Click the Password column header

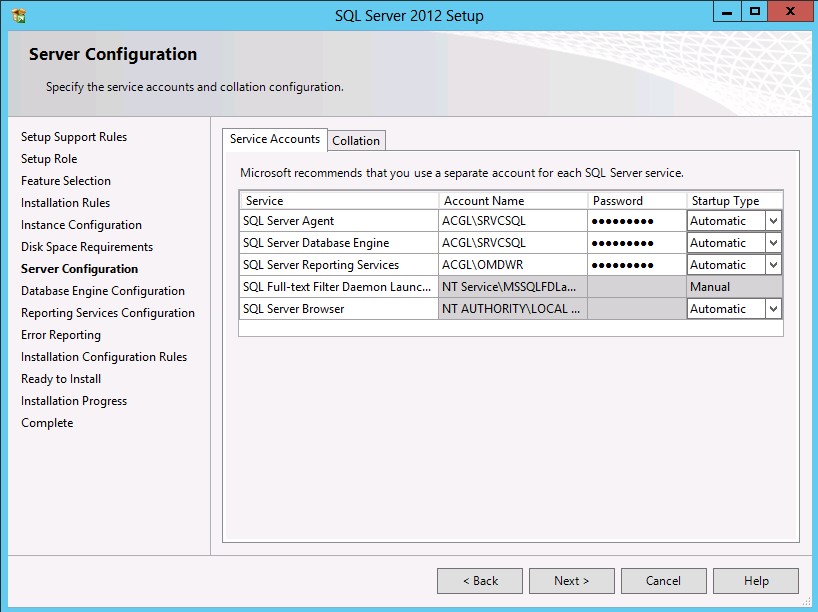pos(637,201)
